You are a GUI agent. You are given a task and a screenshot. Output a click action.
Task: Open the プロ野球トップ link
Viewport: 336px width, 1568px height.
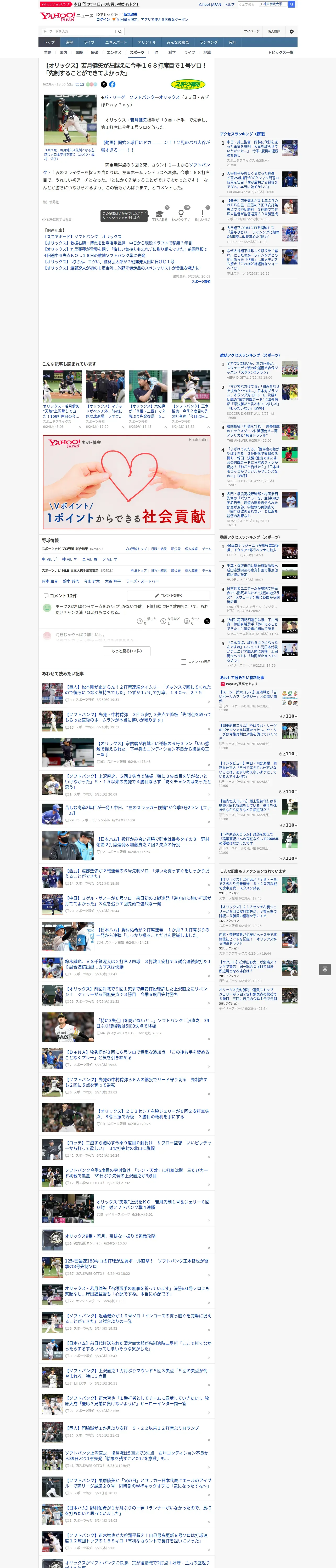click(135, 549)
